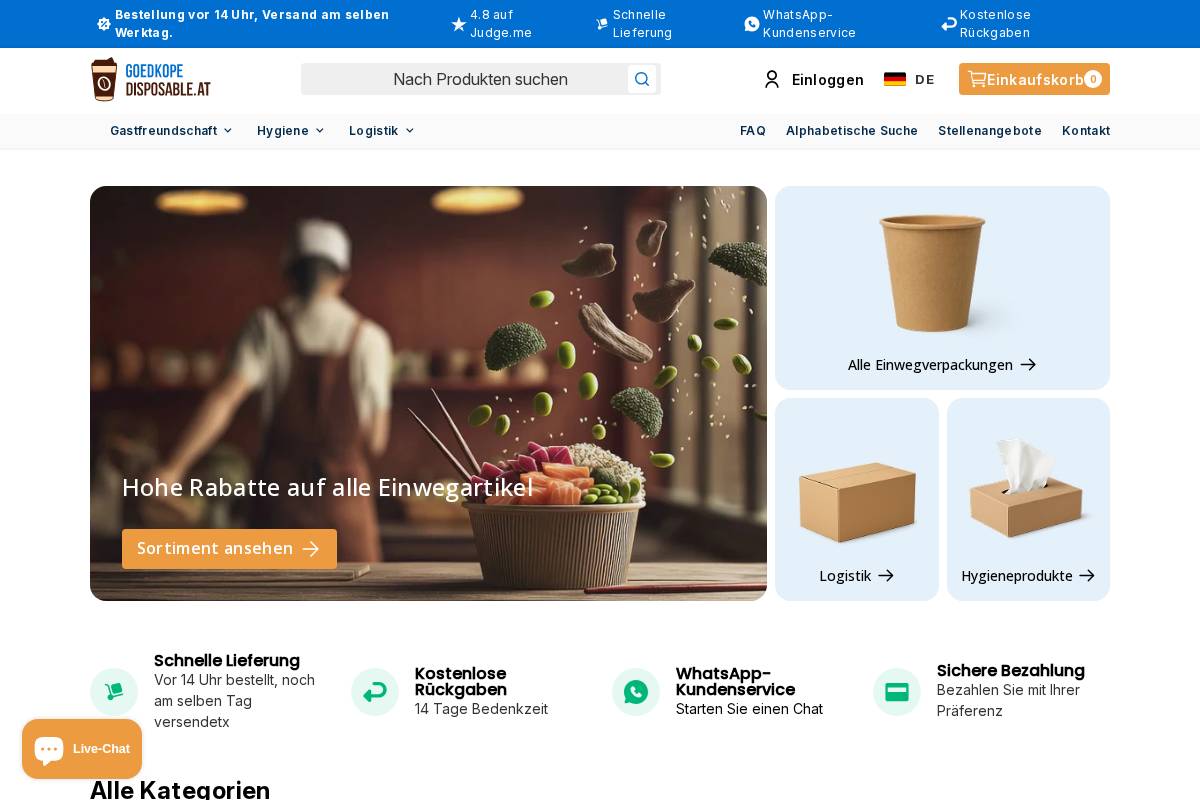Open the Alphabetische Suche link
This screenshot has width=1200, height=800.
(x=852, y=130)
